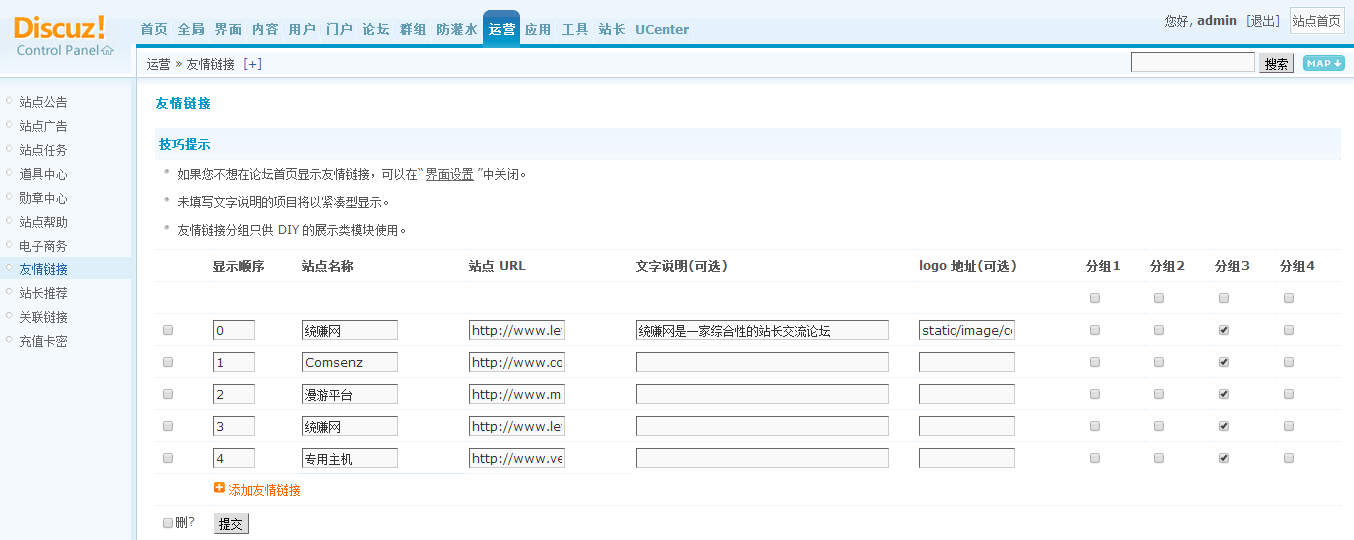Open the 运营 top navigation tab
The image size is (1354, 540).
[501, 29]
